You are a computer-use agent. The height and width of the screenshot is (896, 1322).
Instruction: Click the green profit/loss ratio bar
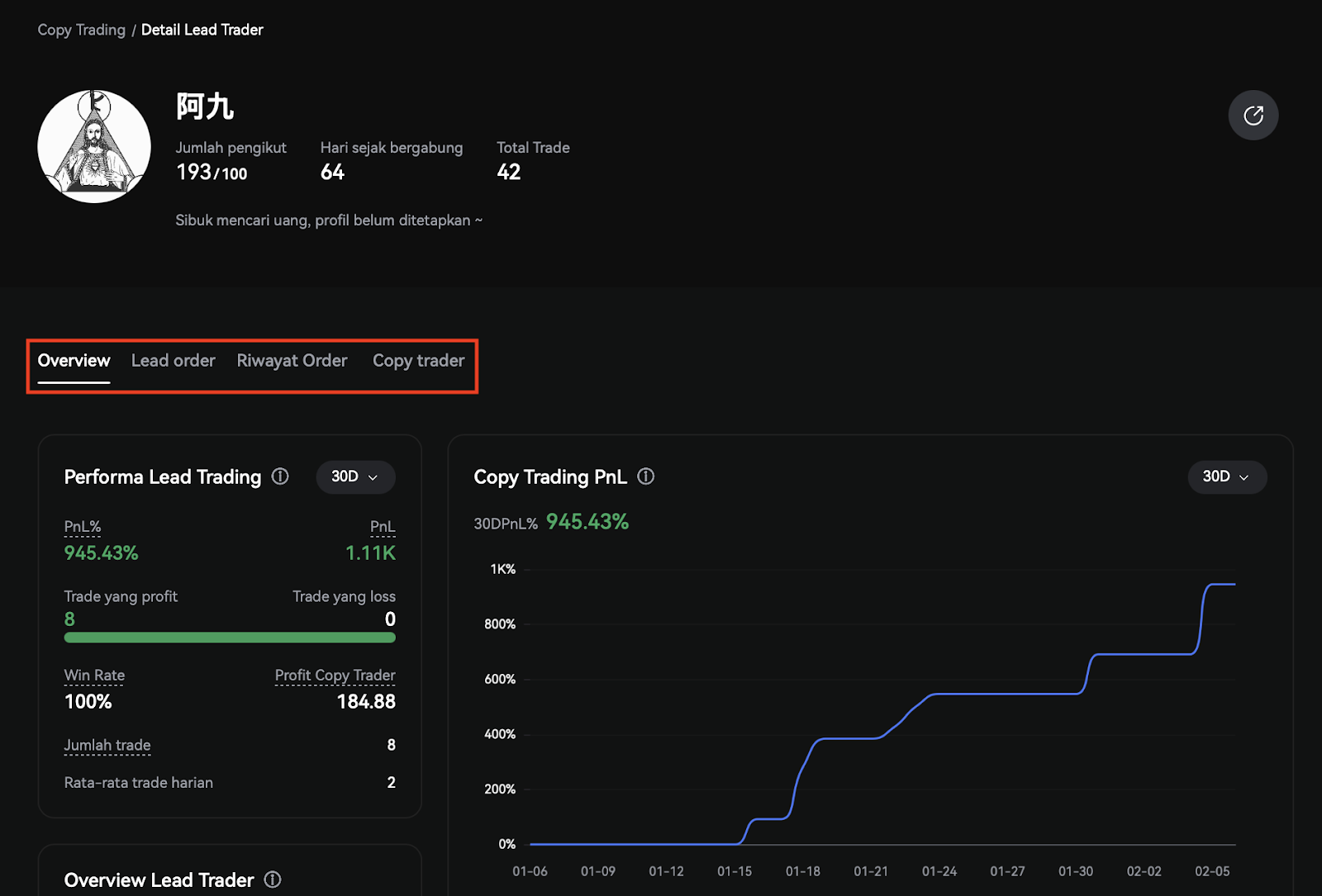coord(230,638)
